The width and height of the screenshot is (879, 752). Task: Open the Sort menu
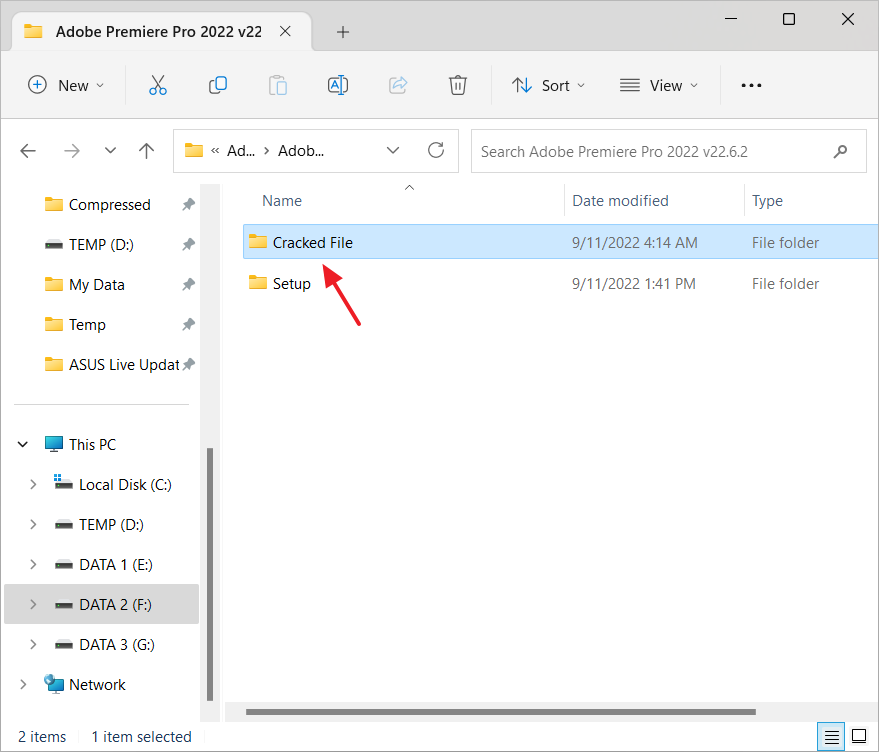pos(548,85)
